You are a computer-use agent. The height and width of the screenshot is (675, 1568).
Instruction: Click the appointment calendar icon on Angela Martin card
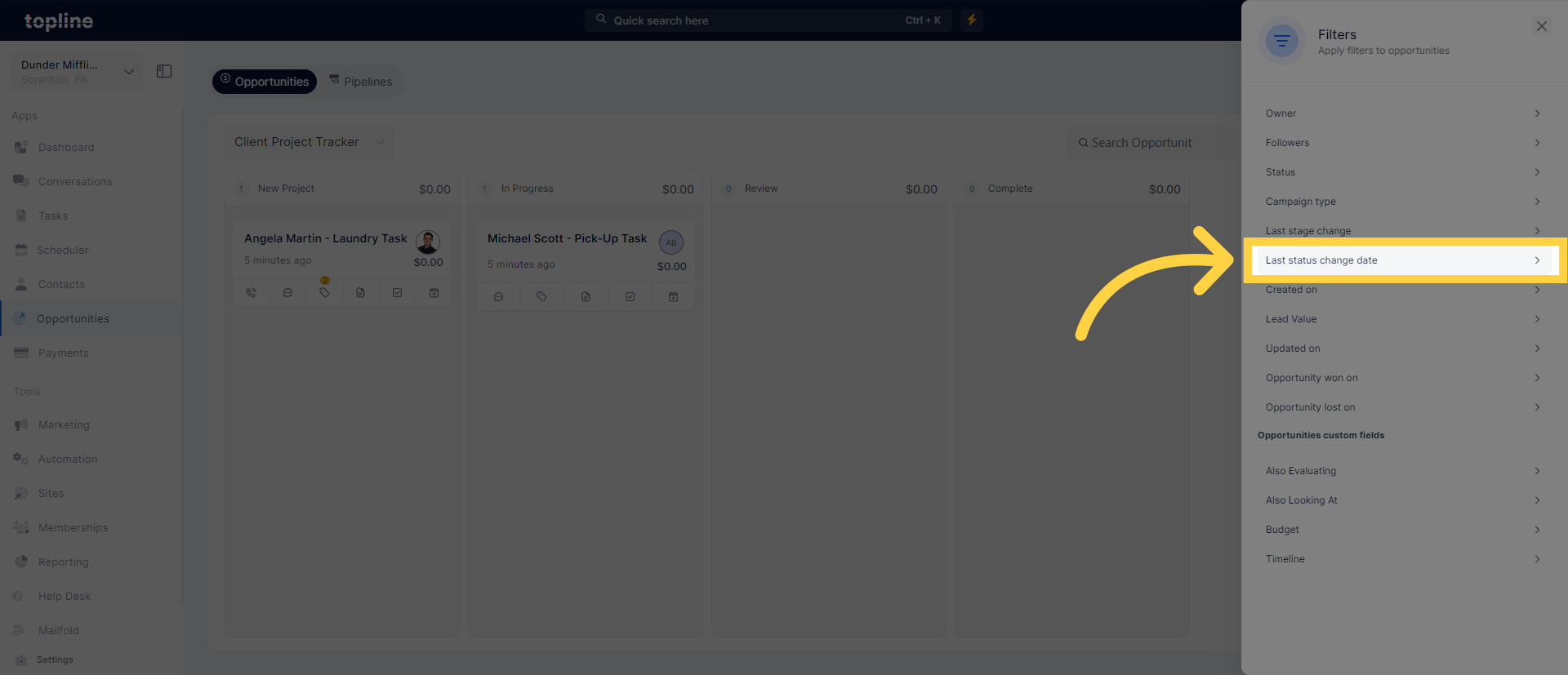(434, 293)
